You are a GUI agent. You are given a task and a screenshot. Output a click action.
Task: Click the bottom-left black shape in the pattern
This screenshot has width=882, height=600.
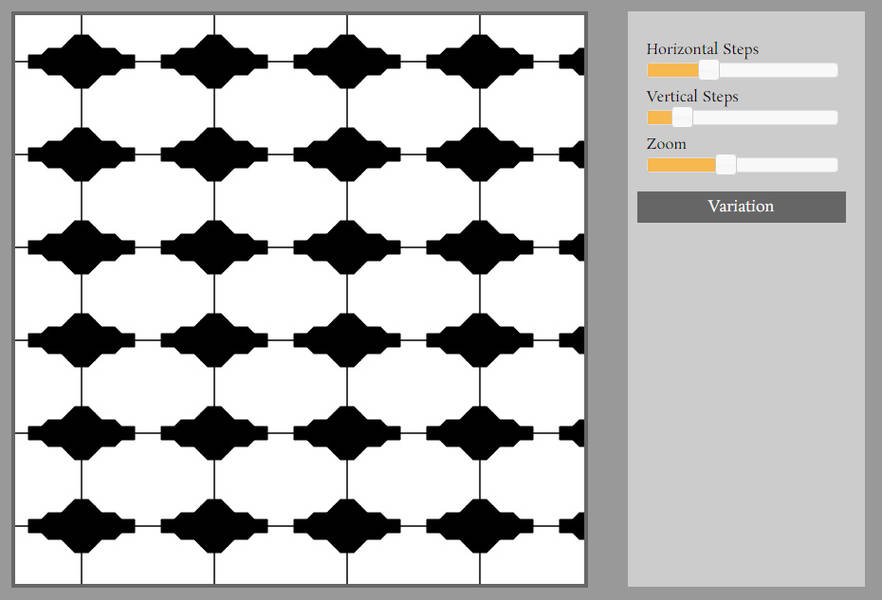pos(81,526)
